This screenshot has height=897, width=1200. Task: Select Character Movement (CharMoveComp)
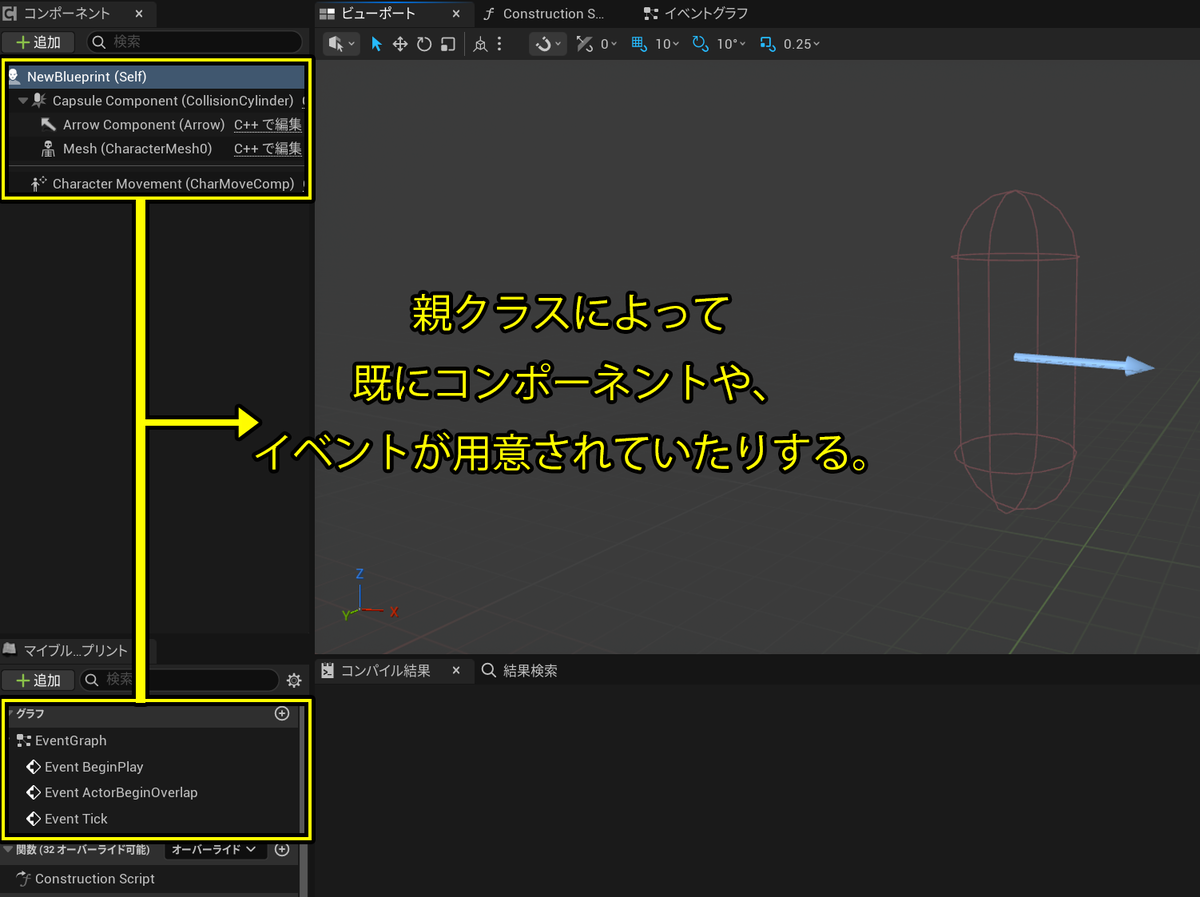click(x=173, y=184)
